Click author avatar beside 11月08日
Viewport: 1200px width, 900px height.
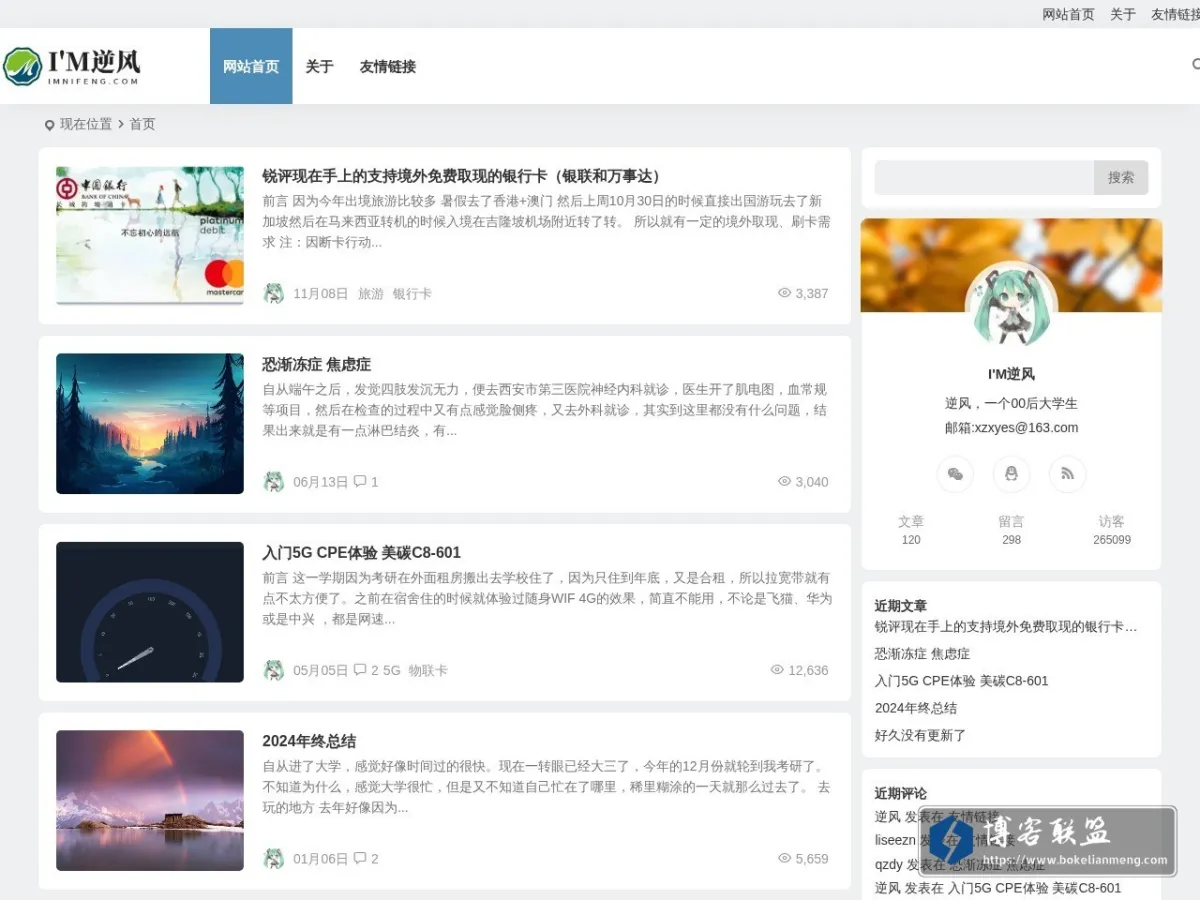click(273, 293)
